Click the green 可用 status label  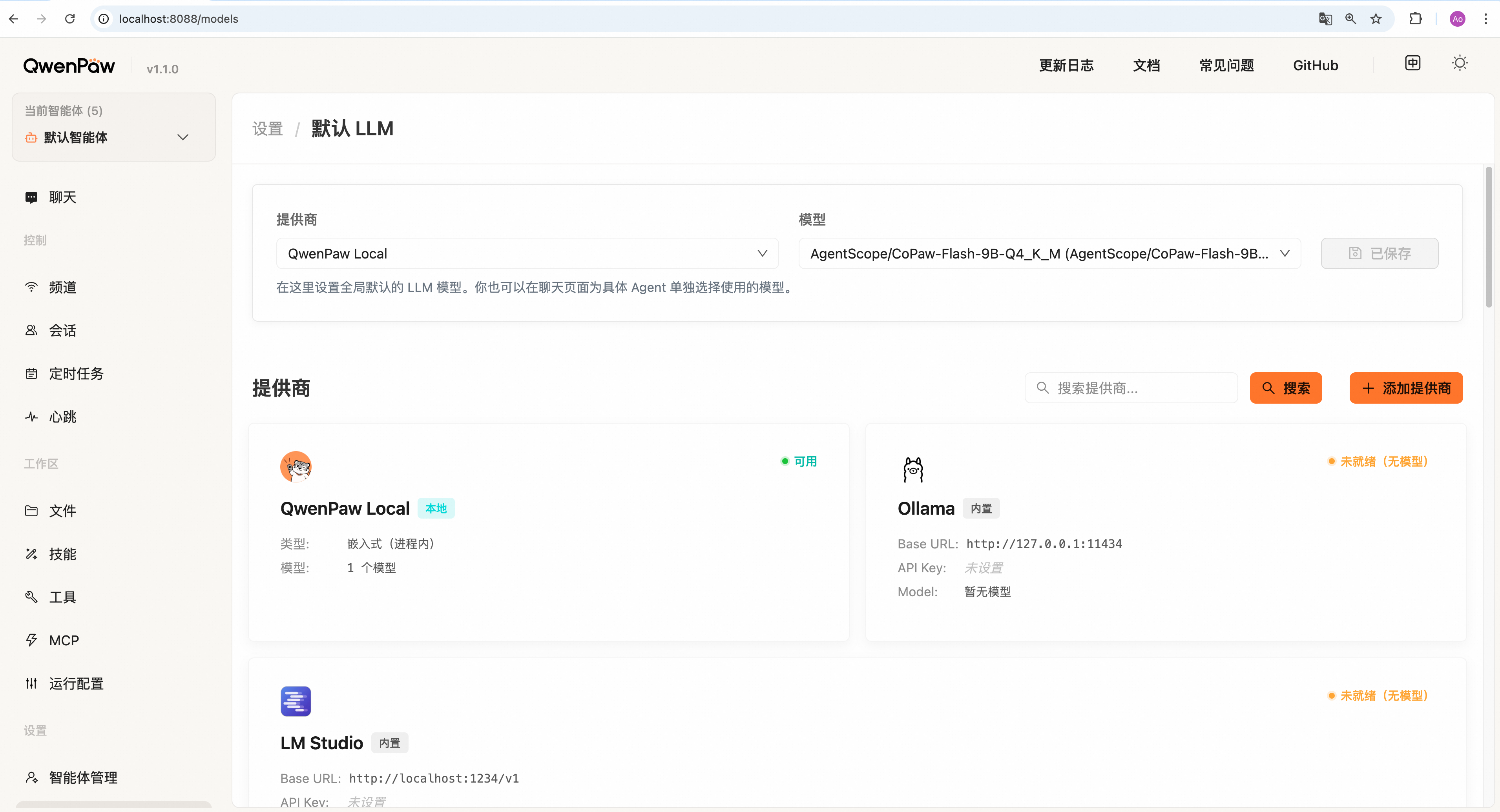(x=805, y=461)
